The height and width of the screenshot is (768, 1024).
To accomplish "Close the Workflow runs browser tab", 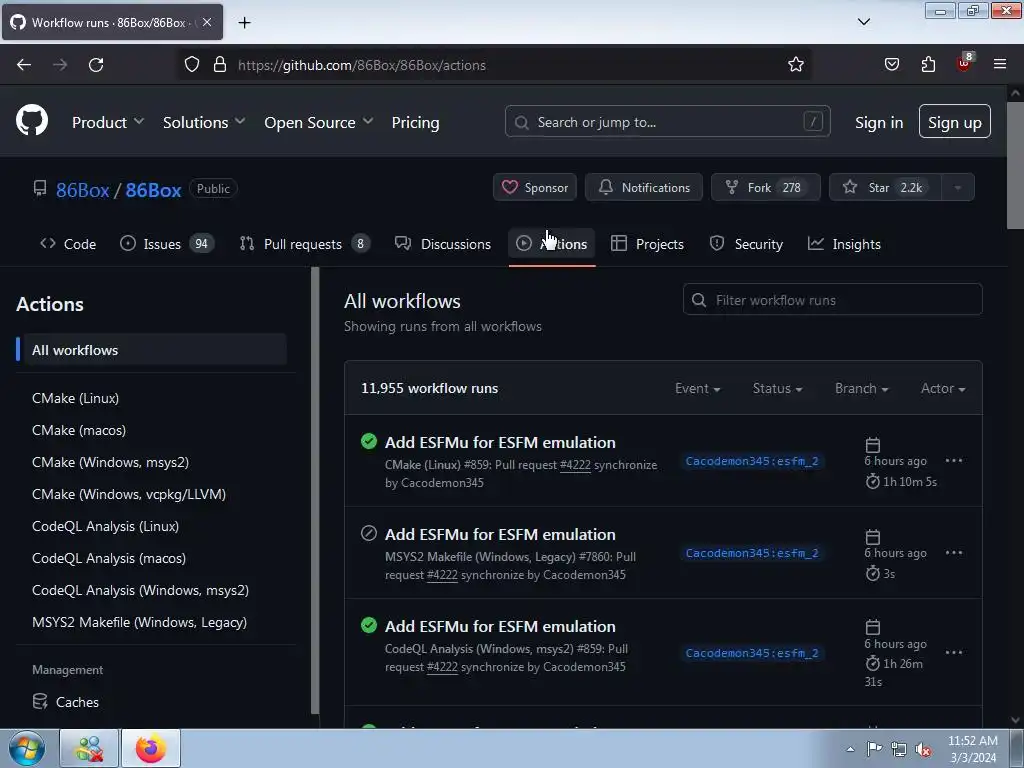I will (207, 22).
